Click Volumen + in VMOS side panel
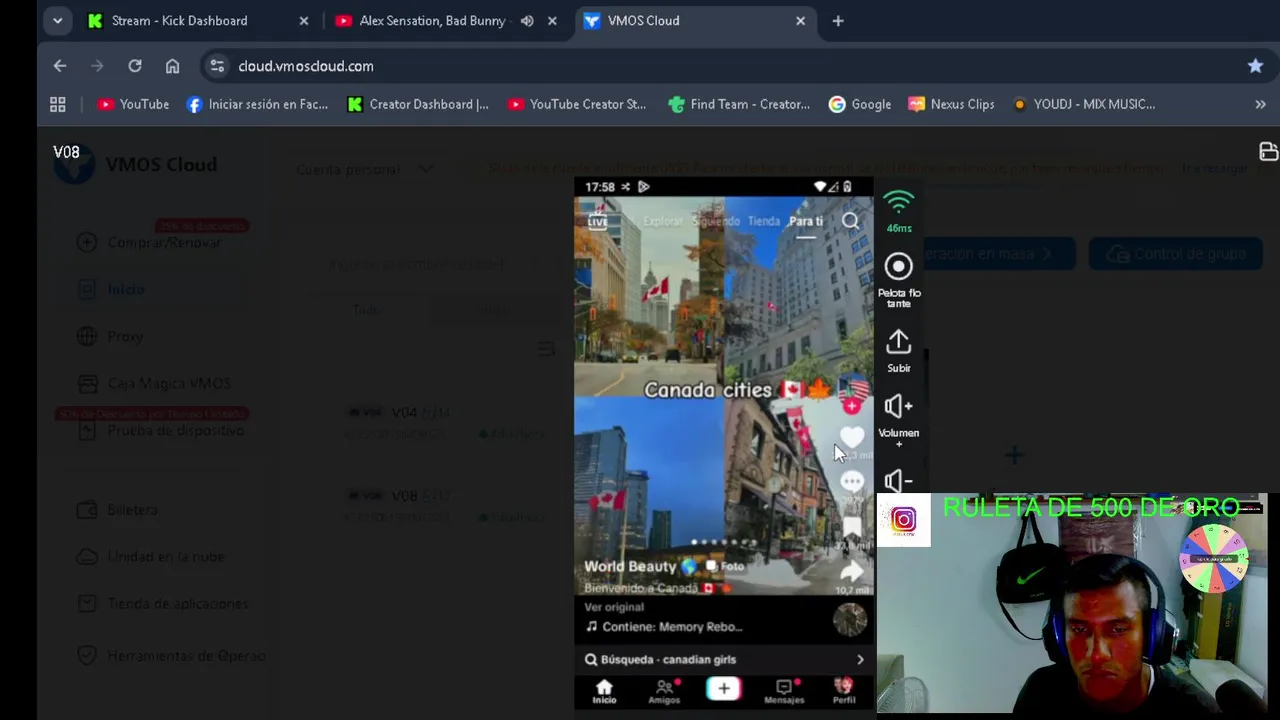1280x720 pixels. click(x=899, y=420)
